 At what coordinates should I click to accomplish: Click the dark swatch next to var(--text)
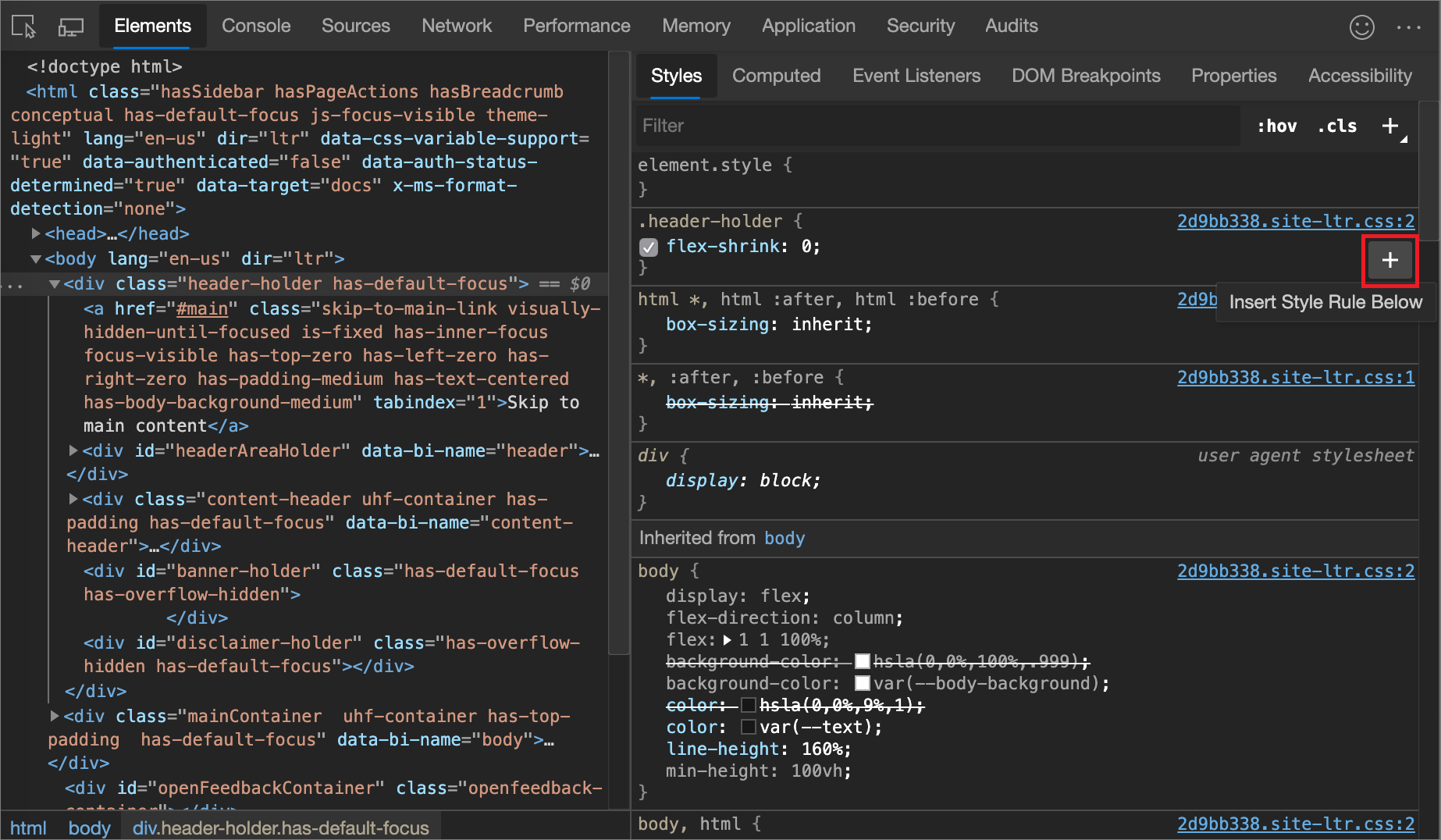click(749, 728)
